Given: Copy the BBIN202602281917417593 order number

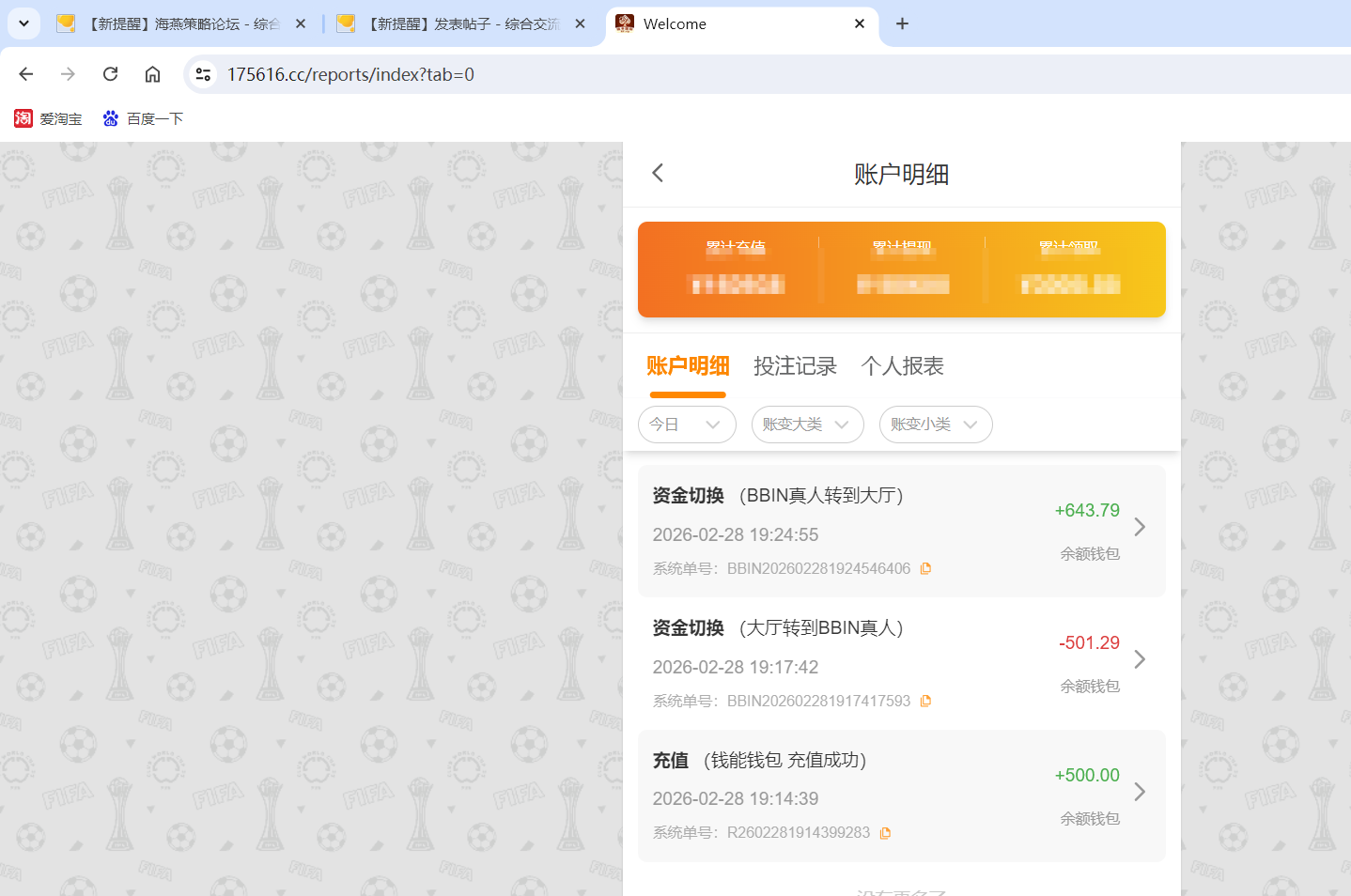Looking at the screenshot, I should 926,700.
